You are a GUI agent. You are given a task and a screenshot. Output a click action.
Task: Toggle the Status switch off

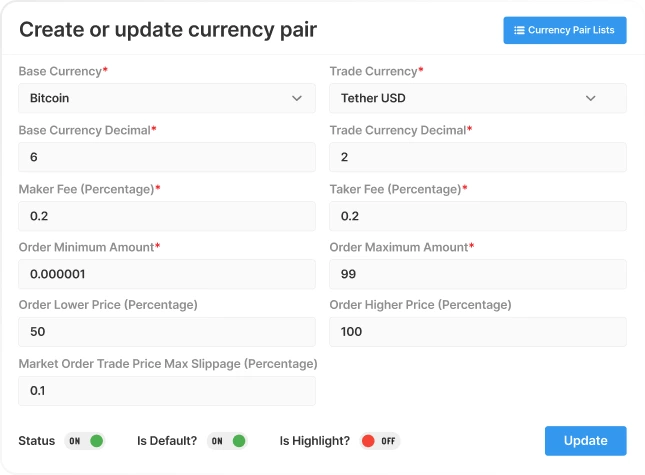(x=85, y=441)
